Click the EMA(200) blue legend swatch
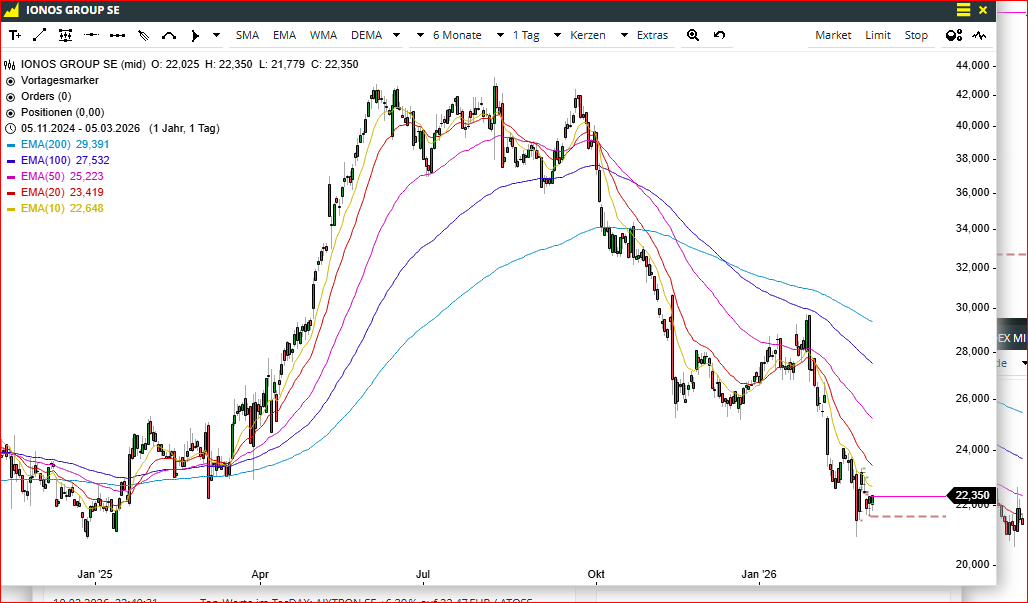Screen dimensions: 1028x603 pos(11,144)
